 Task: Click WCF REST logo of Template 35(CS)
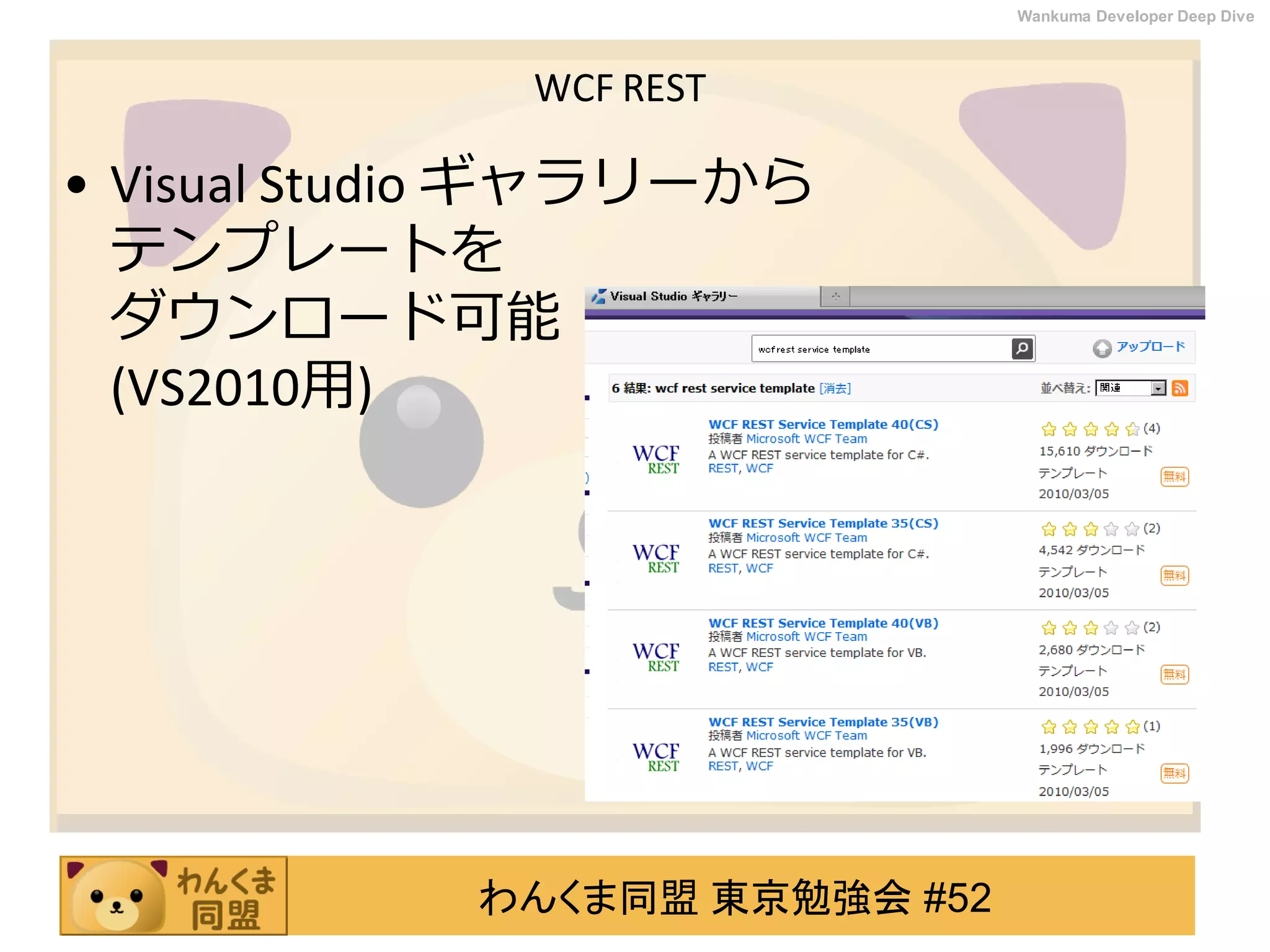coord(656,558)
